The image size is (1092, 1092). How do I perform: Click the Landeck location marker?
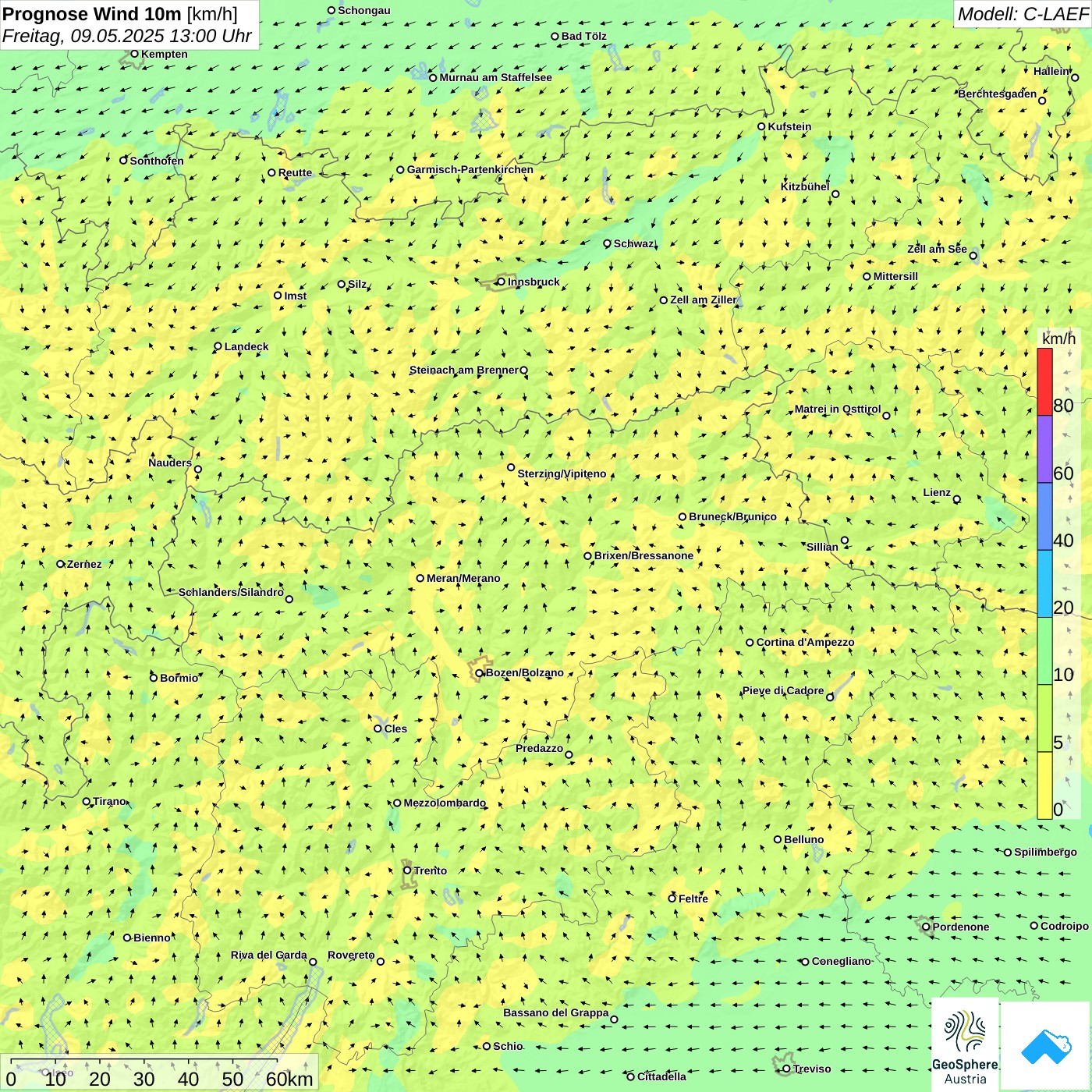click(x=218, y=346)
